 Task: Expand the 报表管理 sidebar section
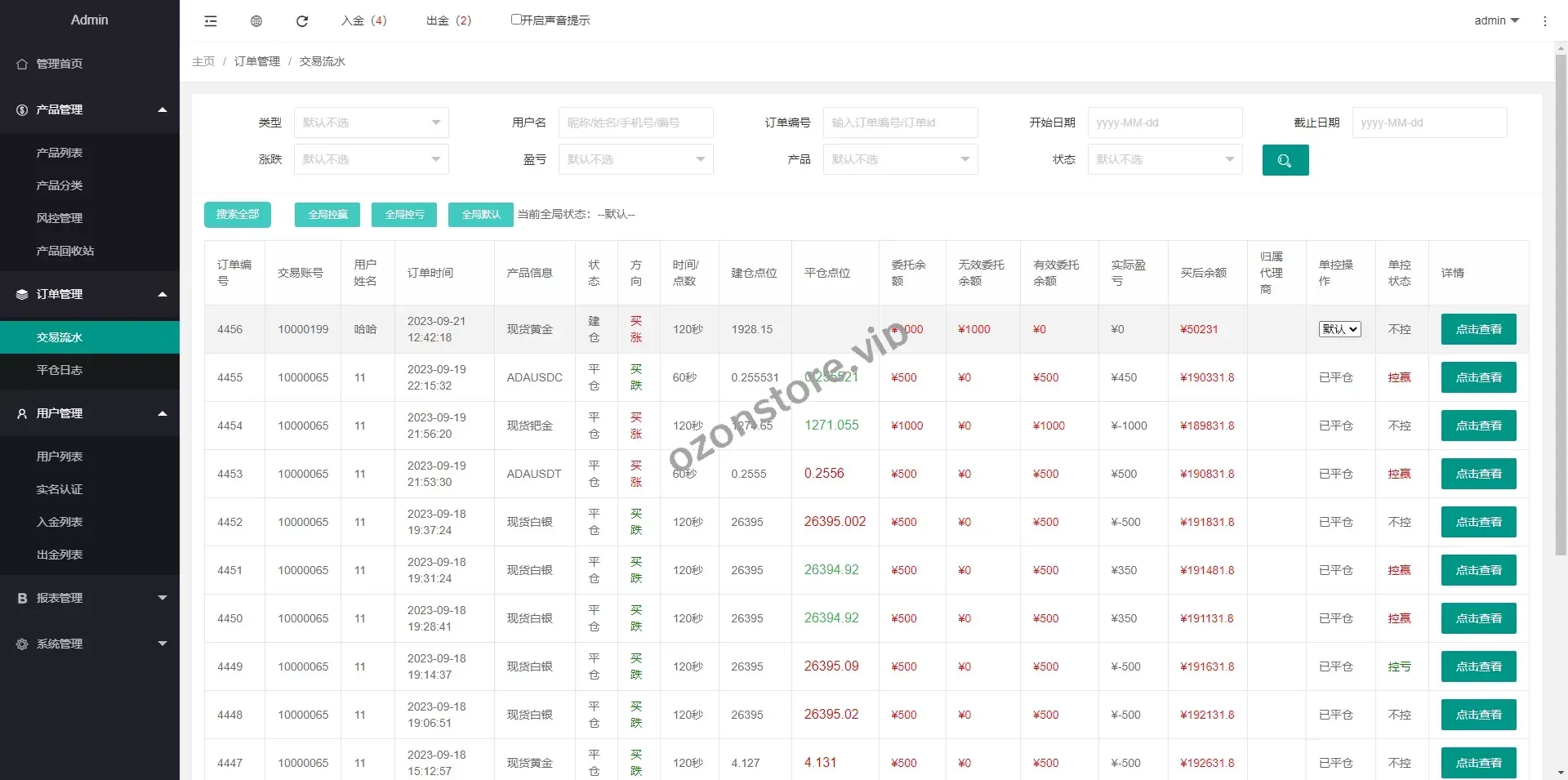pos(90,598)
